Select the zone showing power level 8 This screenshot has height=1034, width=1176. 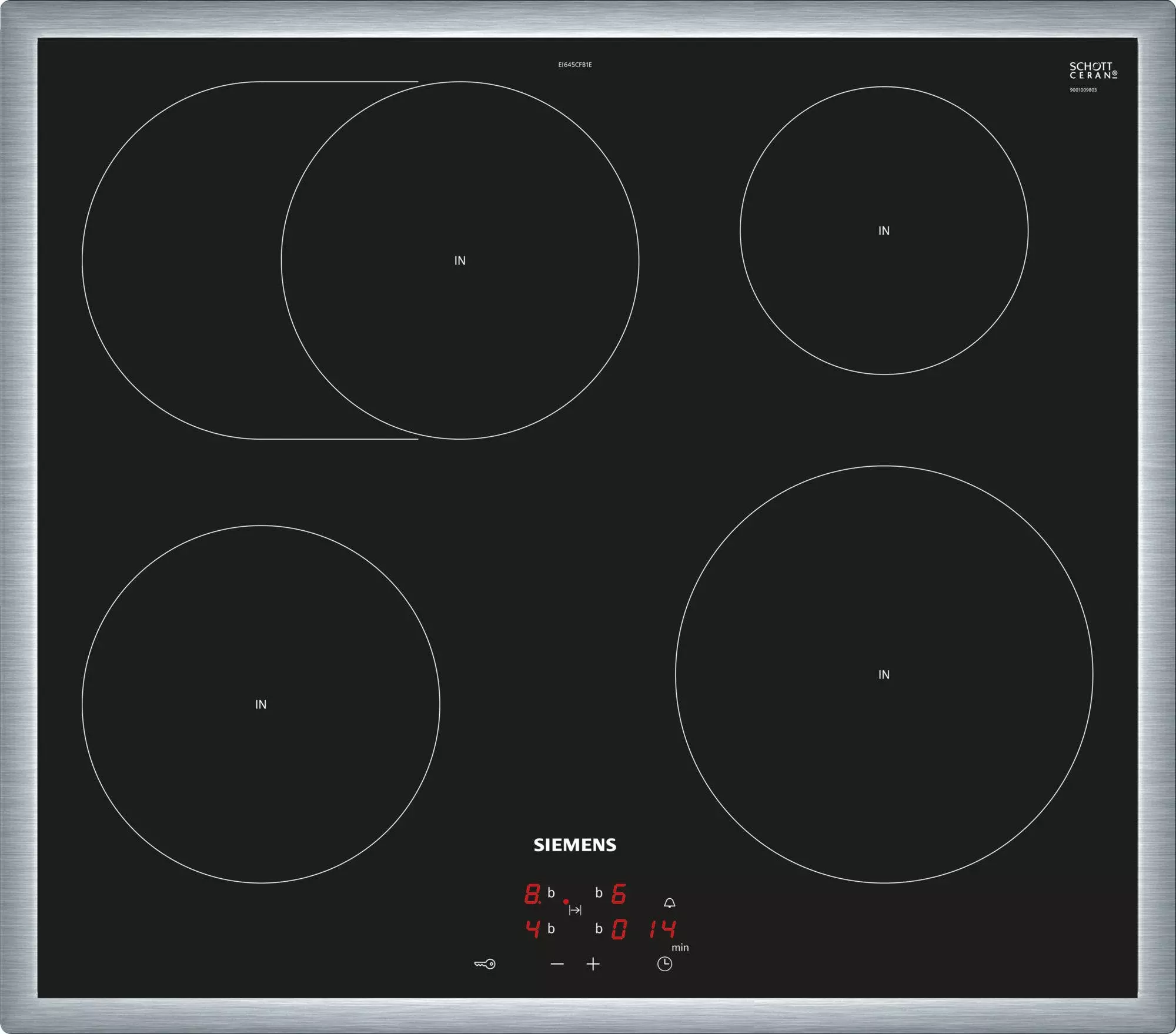click(x=532, y=894)
